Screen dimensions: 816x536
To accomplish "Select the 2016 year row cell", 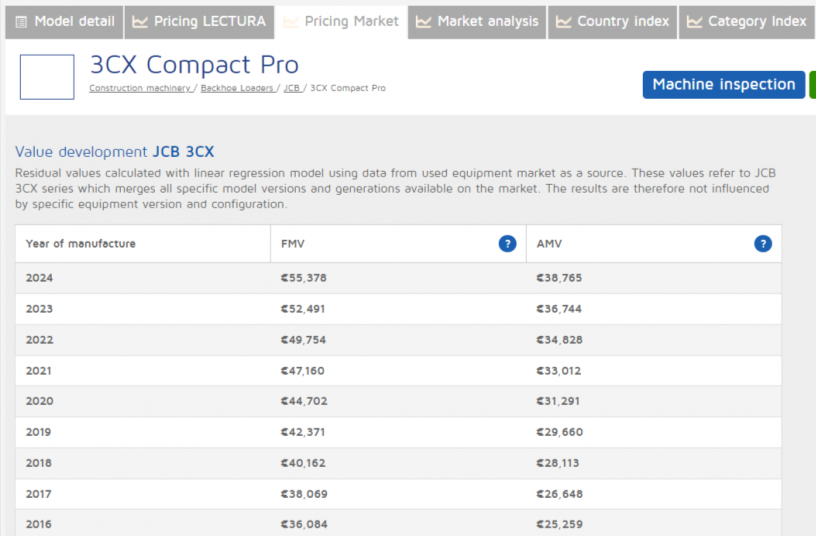I will (x=143, y=523).
